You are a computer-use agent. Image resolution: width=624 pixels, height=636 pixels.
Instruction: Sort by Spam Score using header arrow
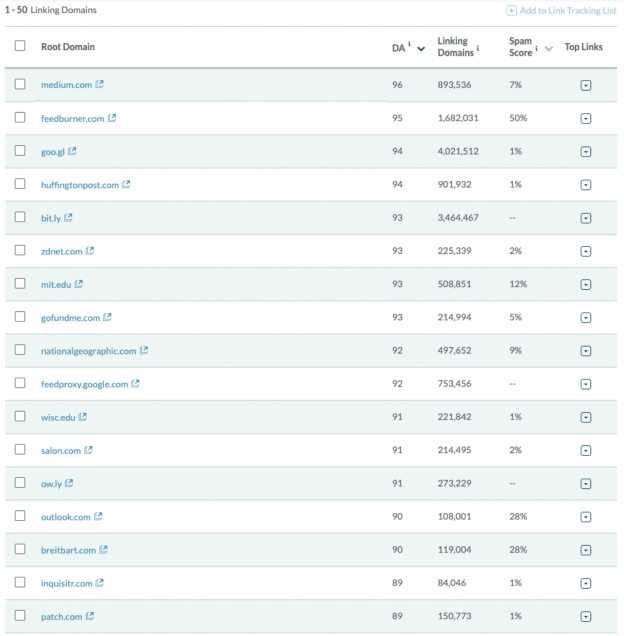point(549,49)
